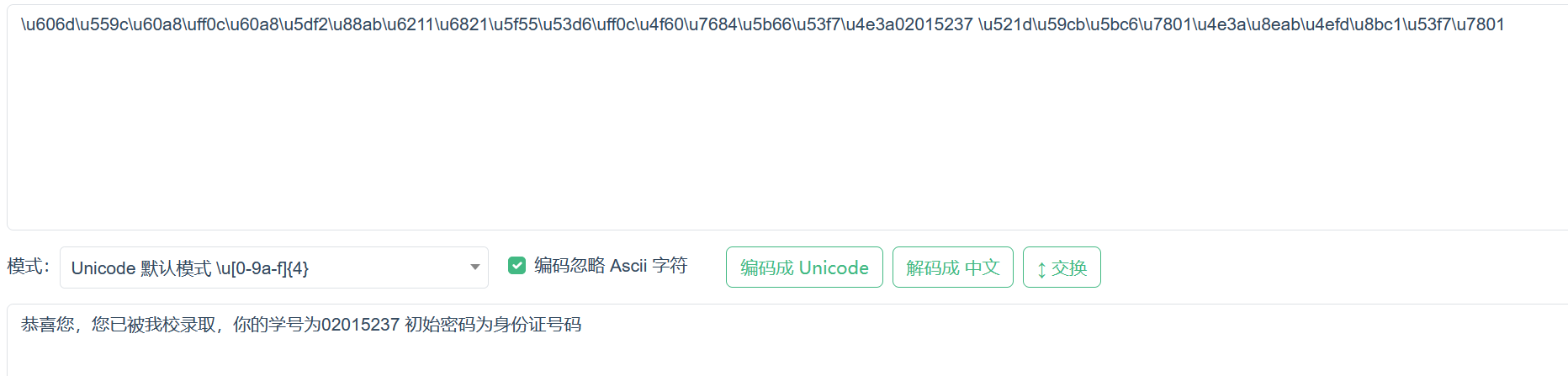Toggle the 编码忽略 Ascii 字符 label

tap(610, 266)
